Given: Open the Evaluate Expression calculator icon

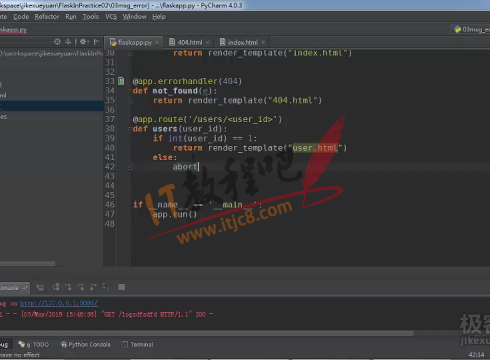Looking at the screenshot, I should [x=122, y=287].
